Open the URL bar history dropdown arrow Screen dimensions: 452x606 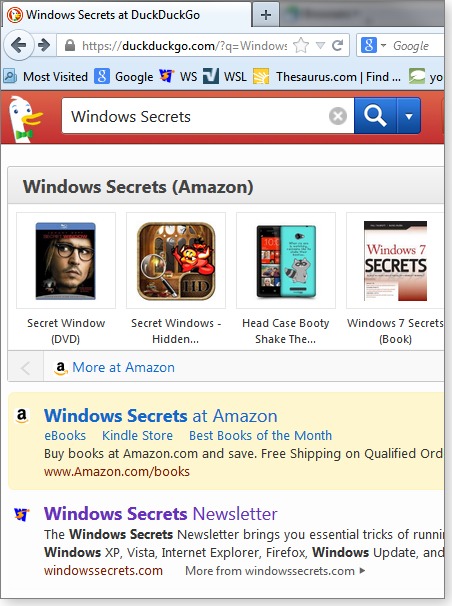click(x=320, y=46)
